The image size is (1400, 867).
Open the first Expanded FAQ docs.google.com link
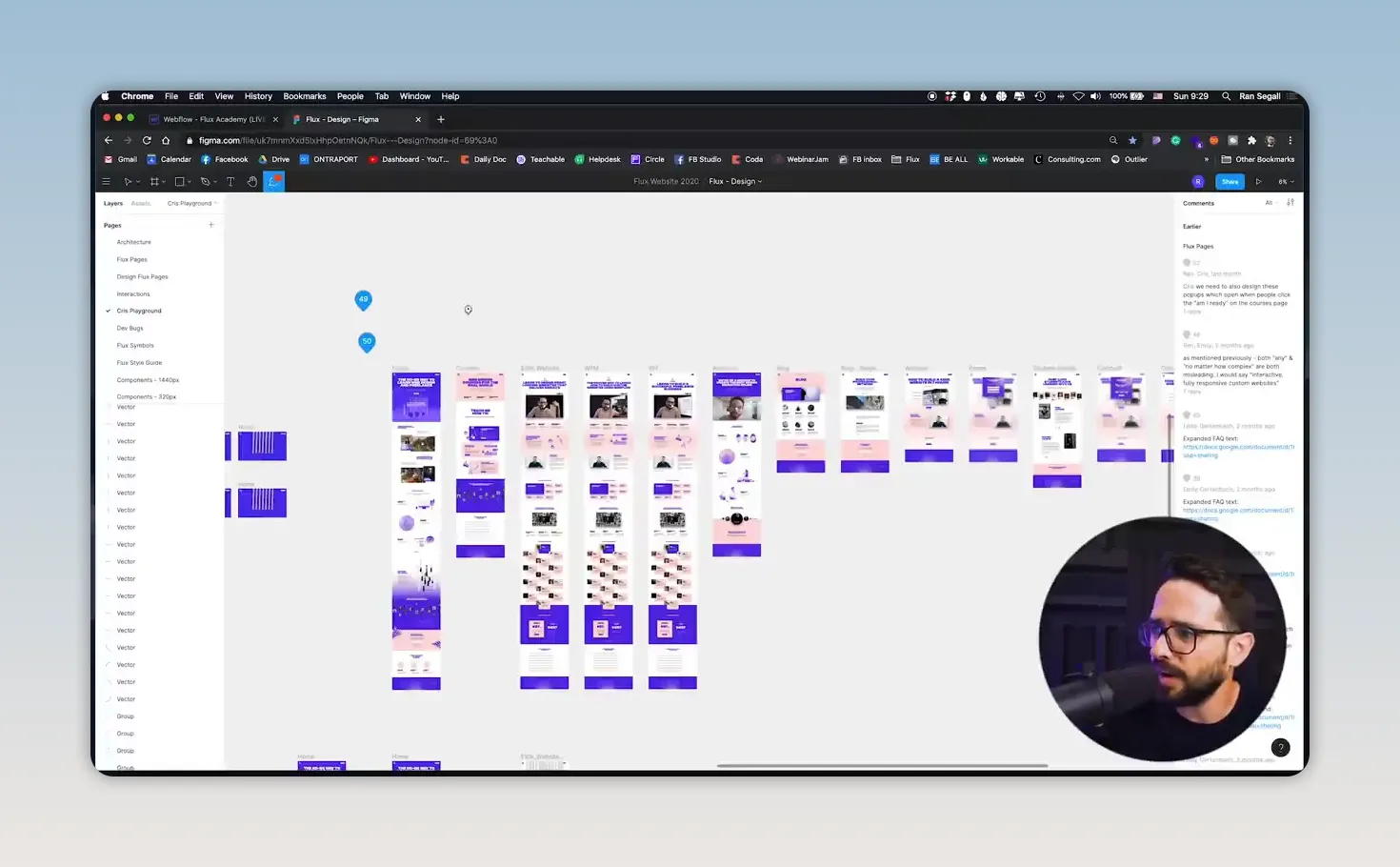coord(1238,451)
